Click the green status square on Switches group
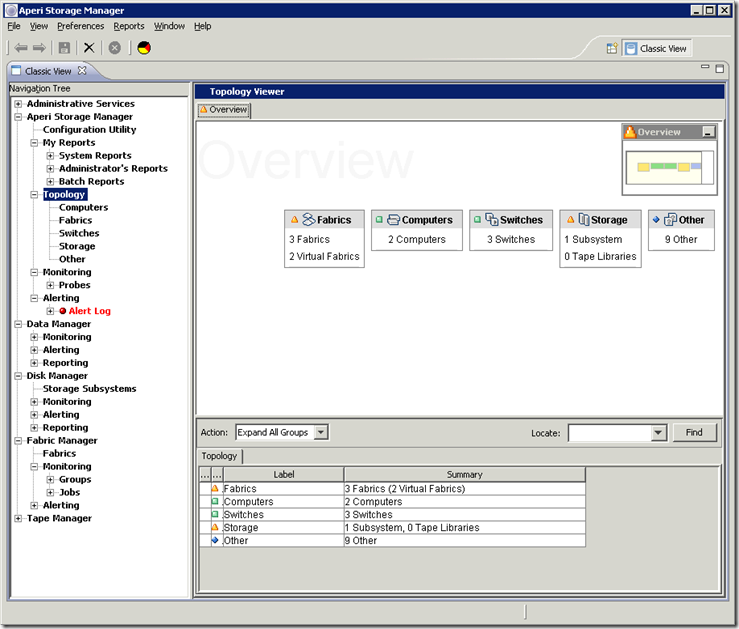The width and height of the screenshot is (739, 629). [477, 220]
